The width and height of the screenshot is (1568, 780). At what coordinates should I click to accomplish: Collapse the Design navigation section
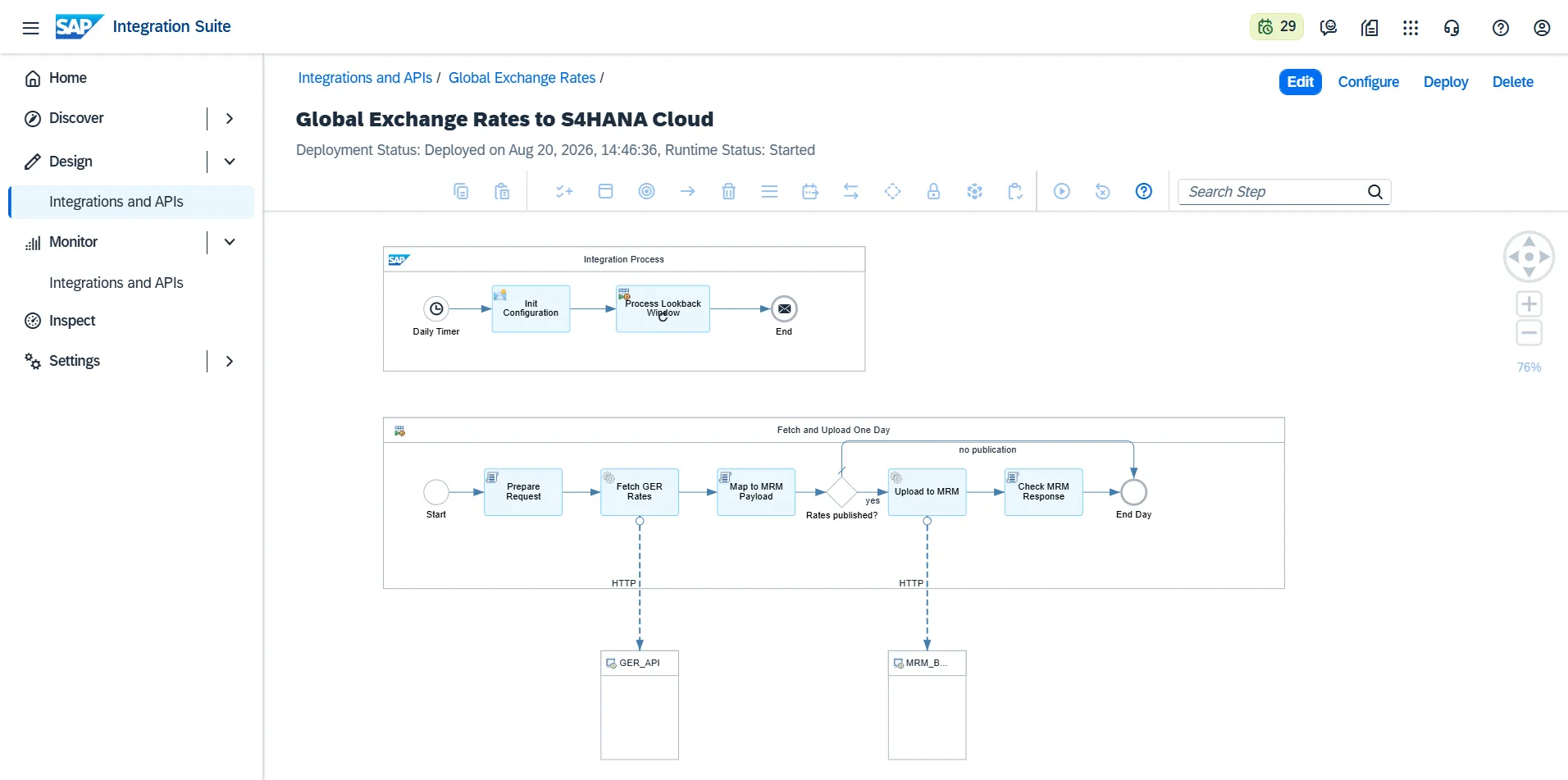pos(230,162)
